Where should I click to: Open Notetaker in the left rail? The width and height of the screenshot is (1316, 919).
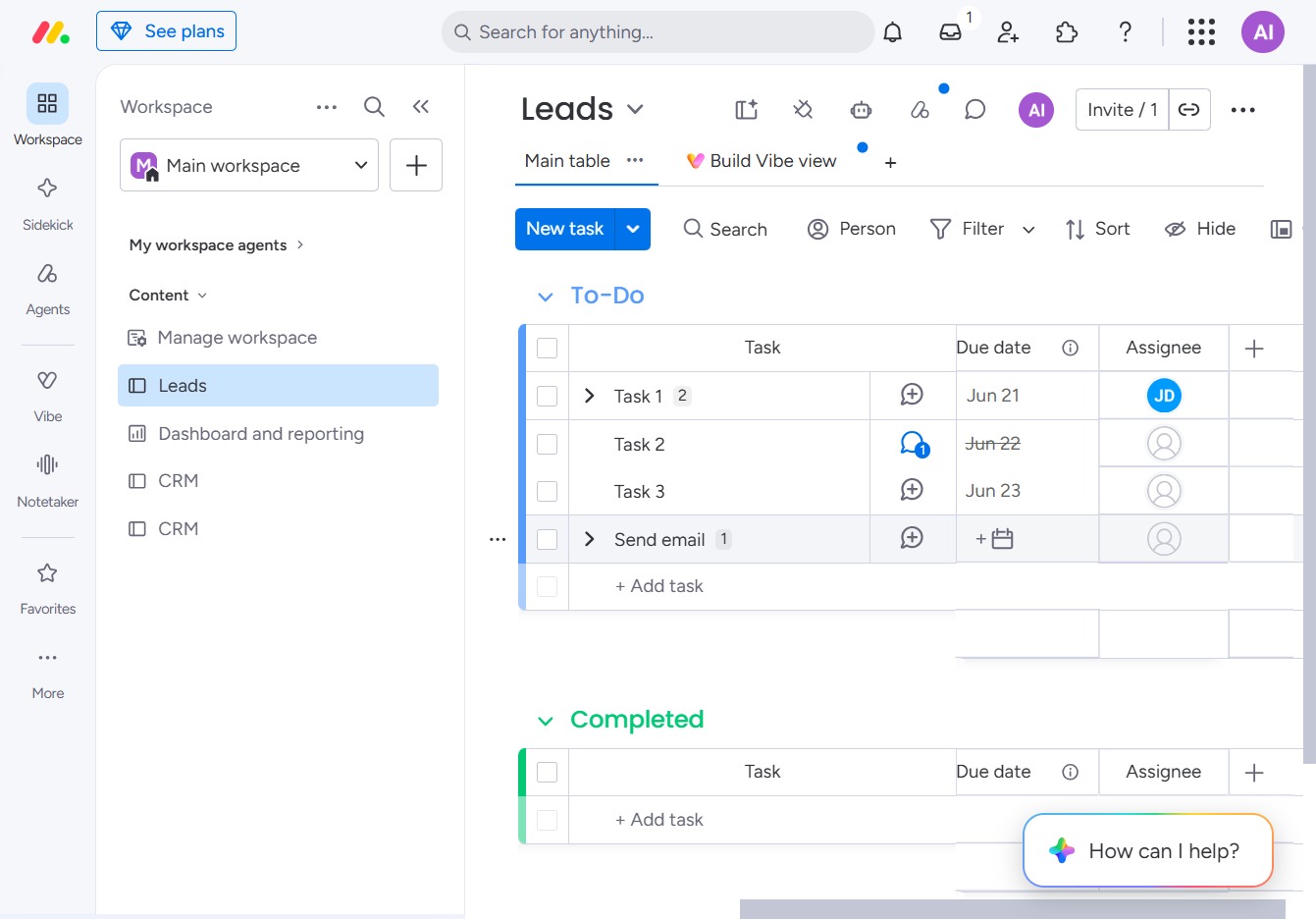coord(47,481)
